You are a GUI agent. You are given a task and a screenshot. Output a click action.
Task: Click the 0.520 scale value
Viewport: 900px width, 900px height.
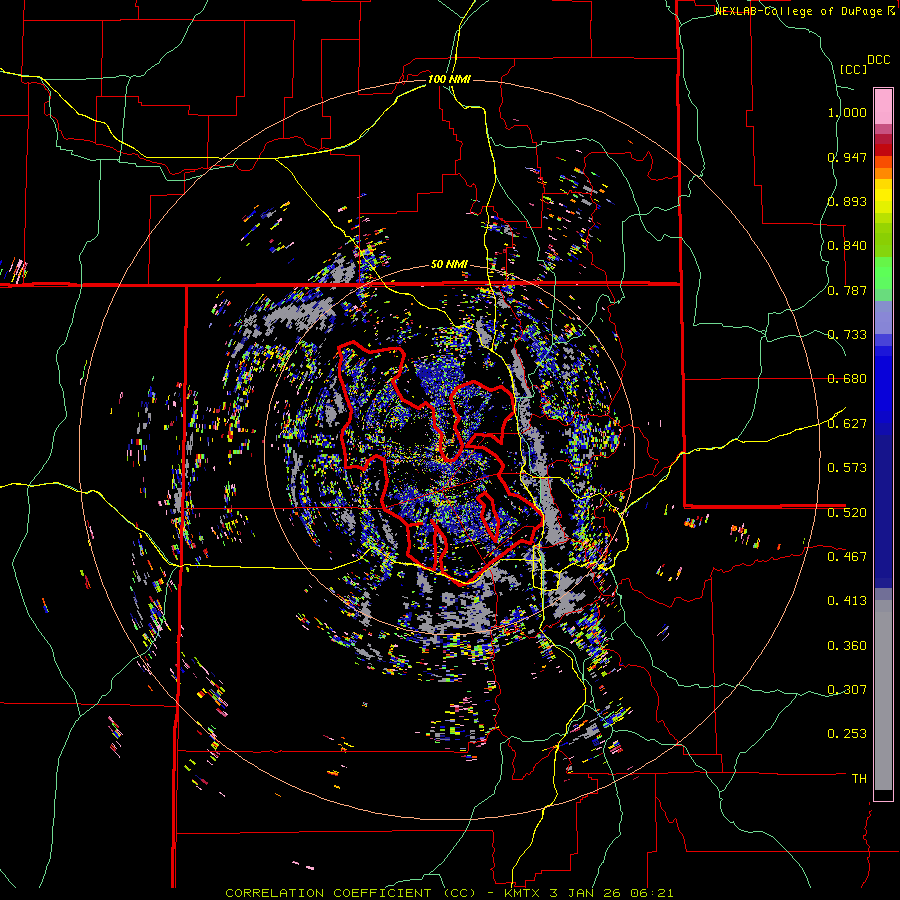847,513
